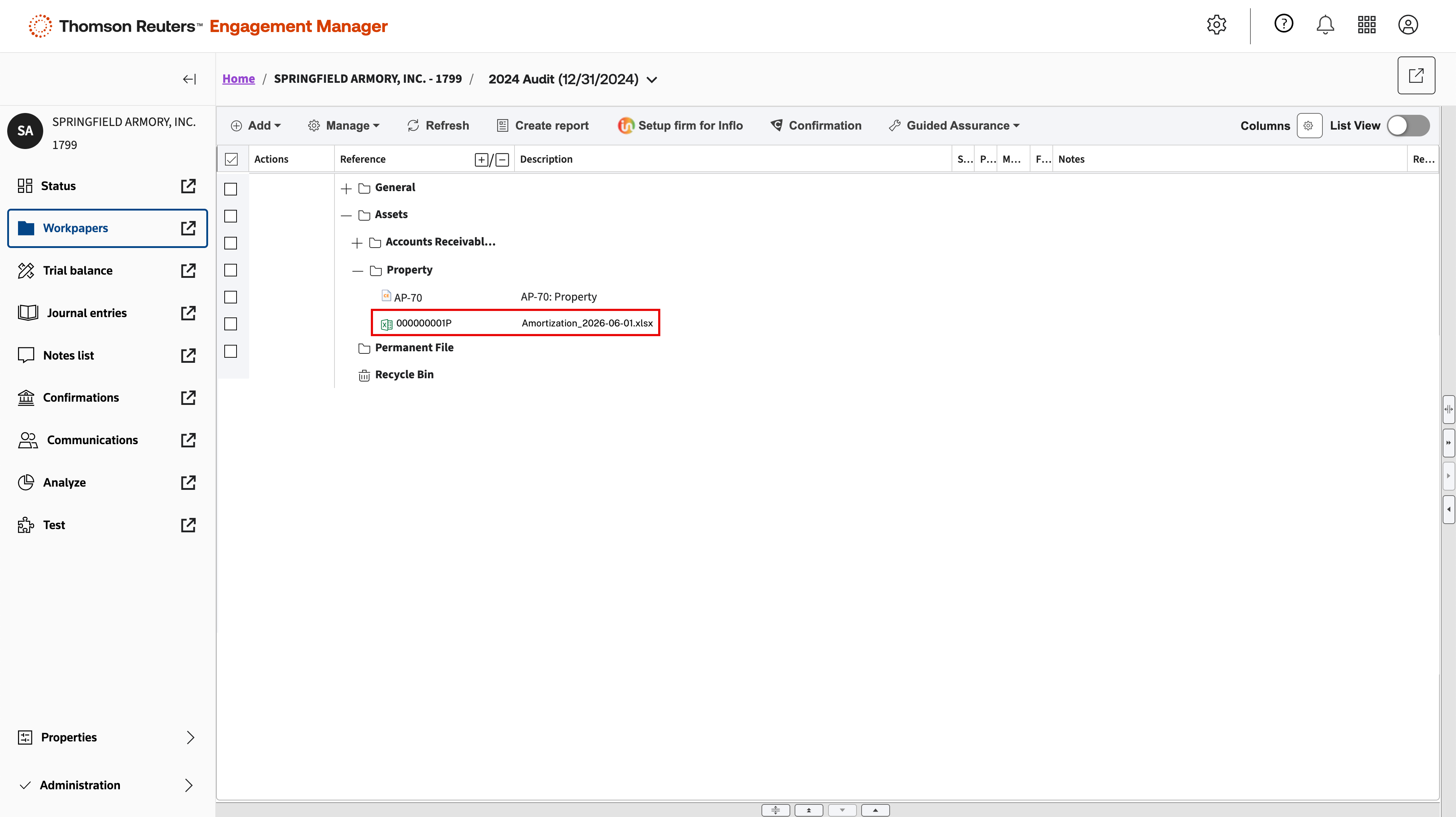Go to the Status page

click(x=58, y=186)
